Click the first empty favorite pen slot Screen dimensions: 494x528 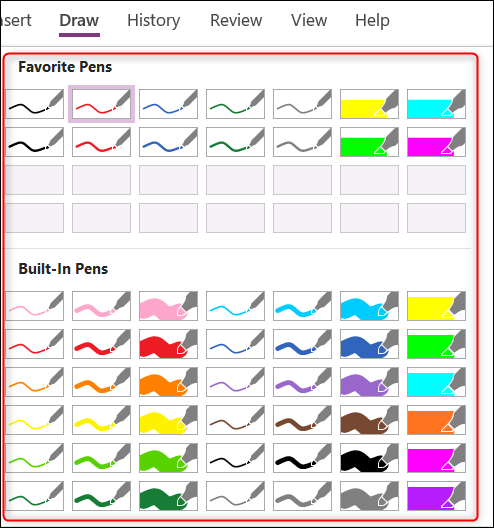[x=34, y=180]
